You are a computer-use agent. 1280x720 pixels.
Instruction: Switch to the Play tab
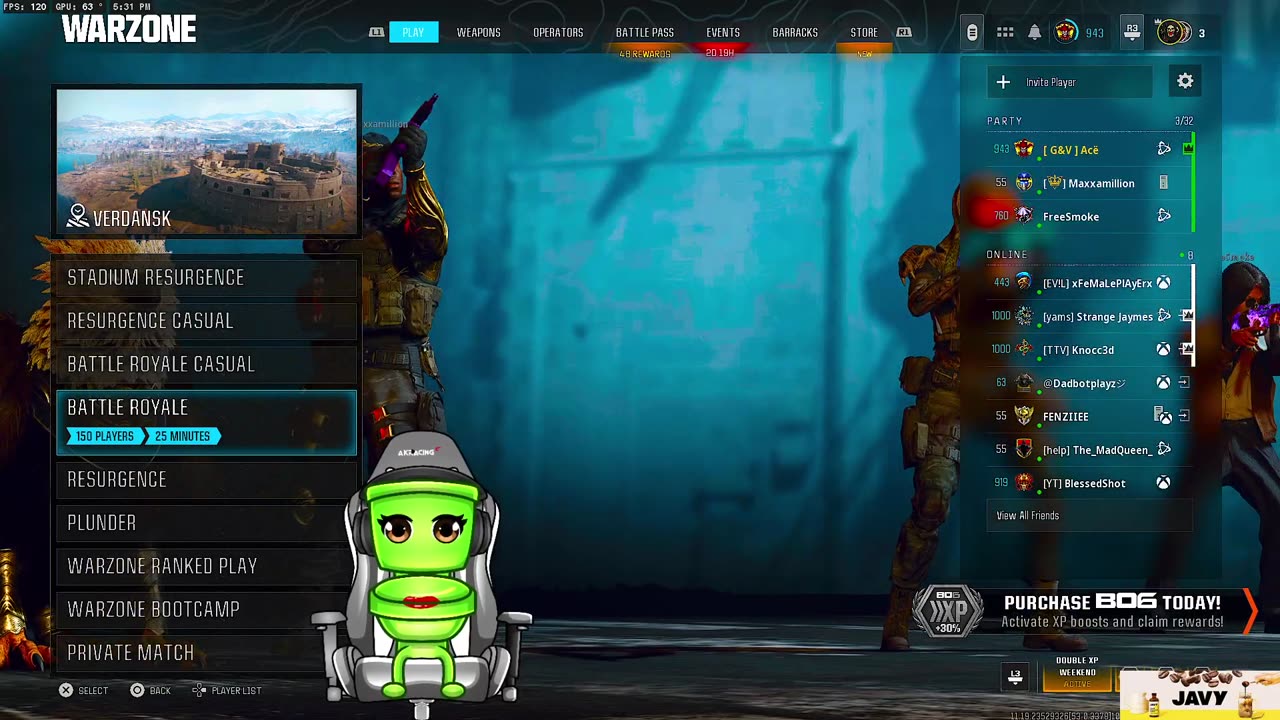tap(413, 32)
